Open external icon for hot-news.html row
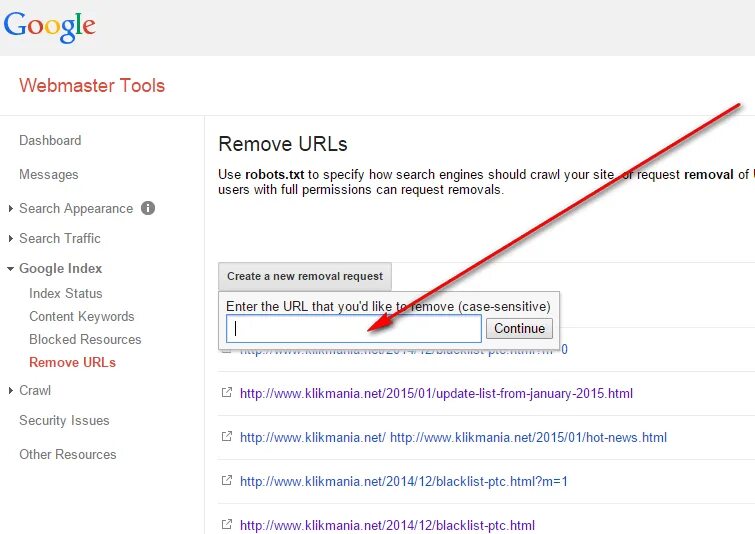 point(227,436)
